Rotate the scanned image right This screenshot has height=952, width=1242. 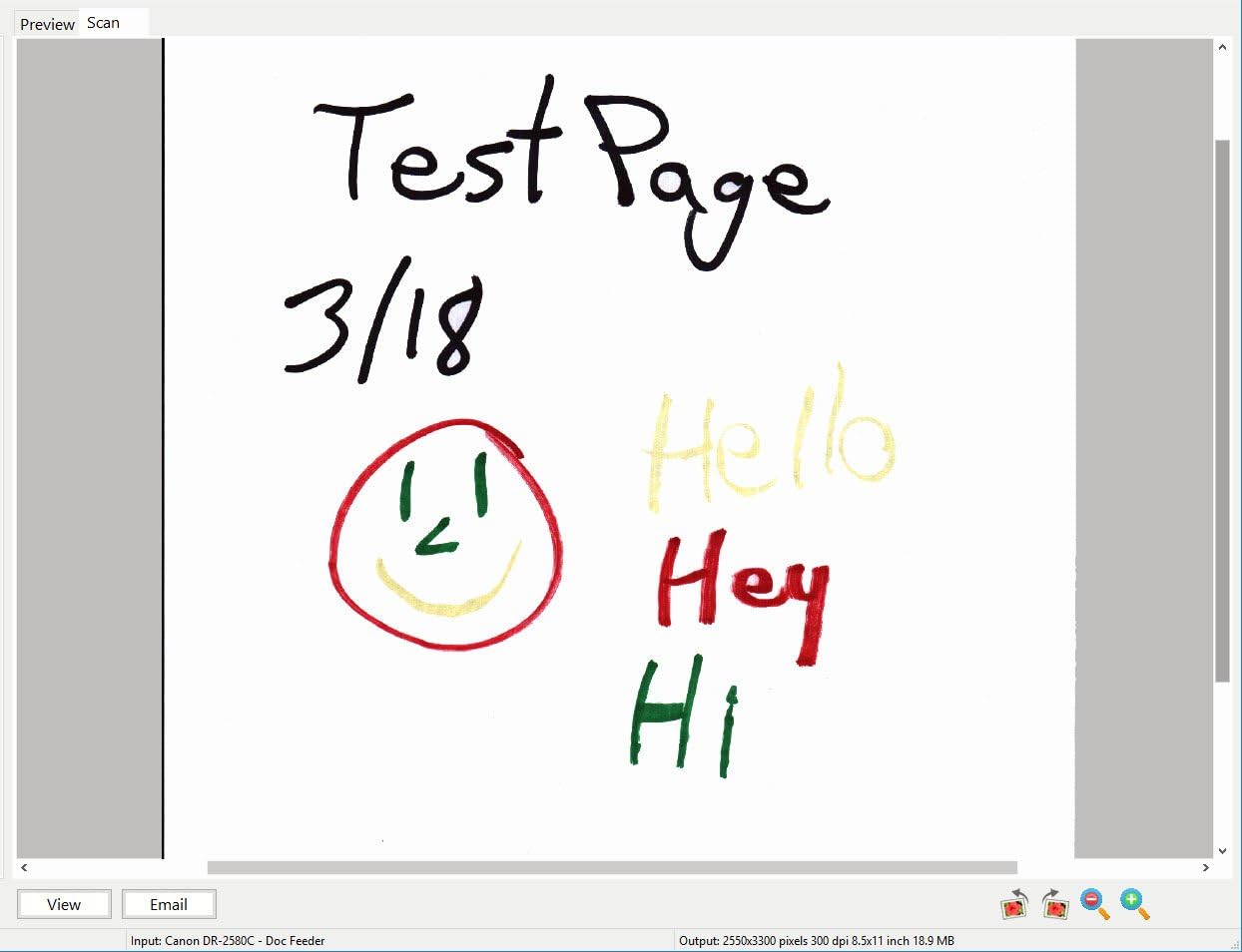[1054, 904]
